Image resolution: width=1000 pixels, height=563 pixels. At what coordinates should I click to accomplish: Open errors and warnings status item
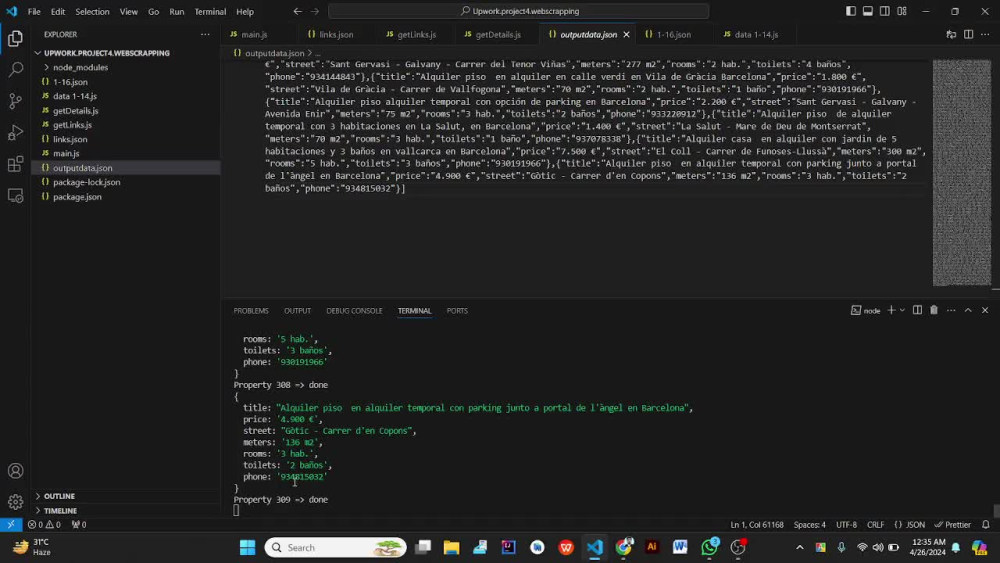(x=44, y=525)
